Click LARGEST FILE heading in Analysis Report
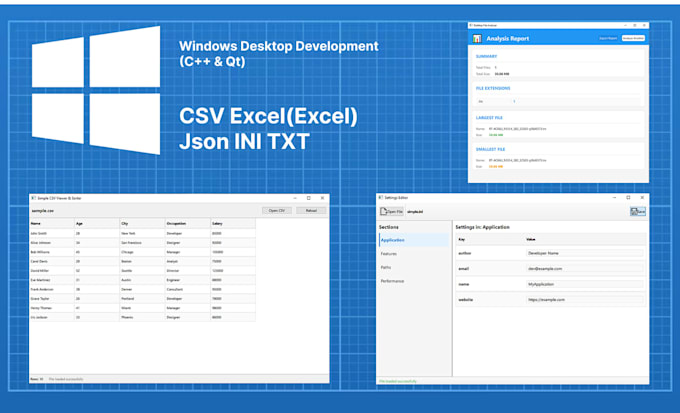 pos(489,118)
